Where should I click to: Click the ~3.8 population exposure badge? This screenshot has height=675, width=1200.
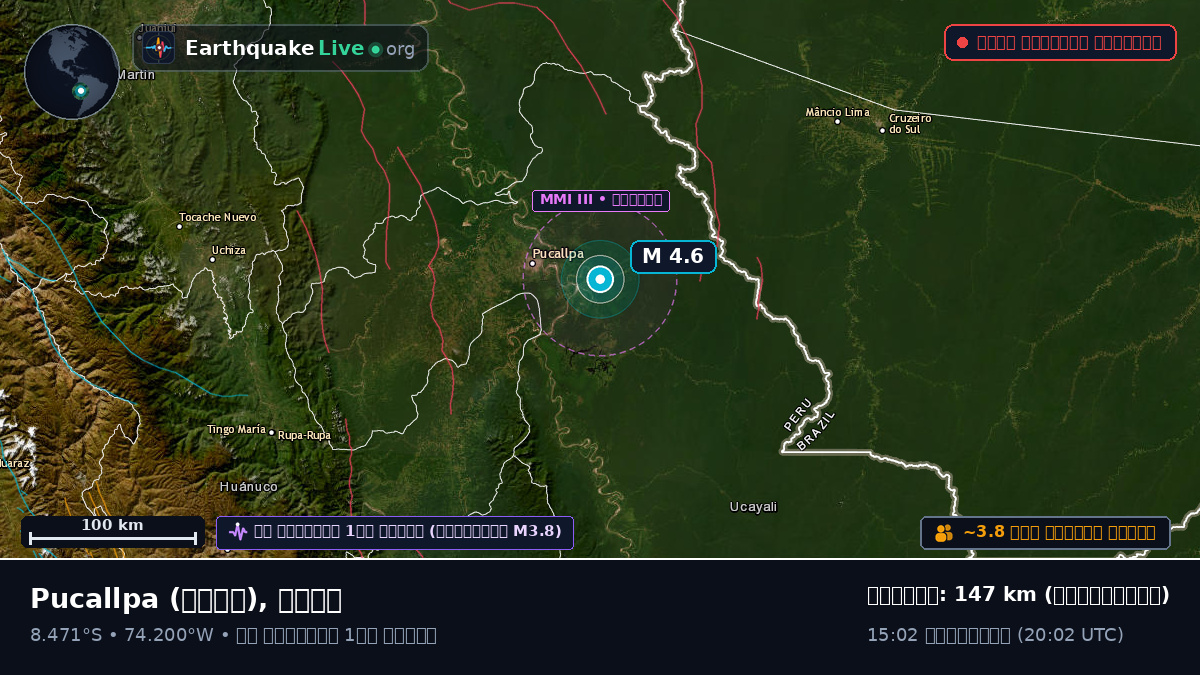click(1045, 533)
